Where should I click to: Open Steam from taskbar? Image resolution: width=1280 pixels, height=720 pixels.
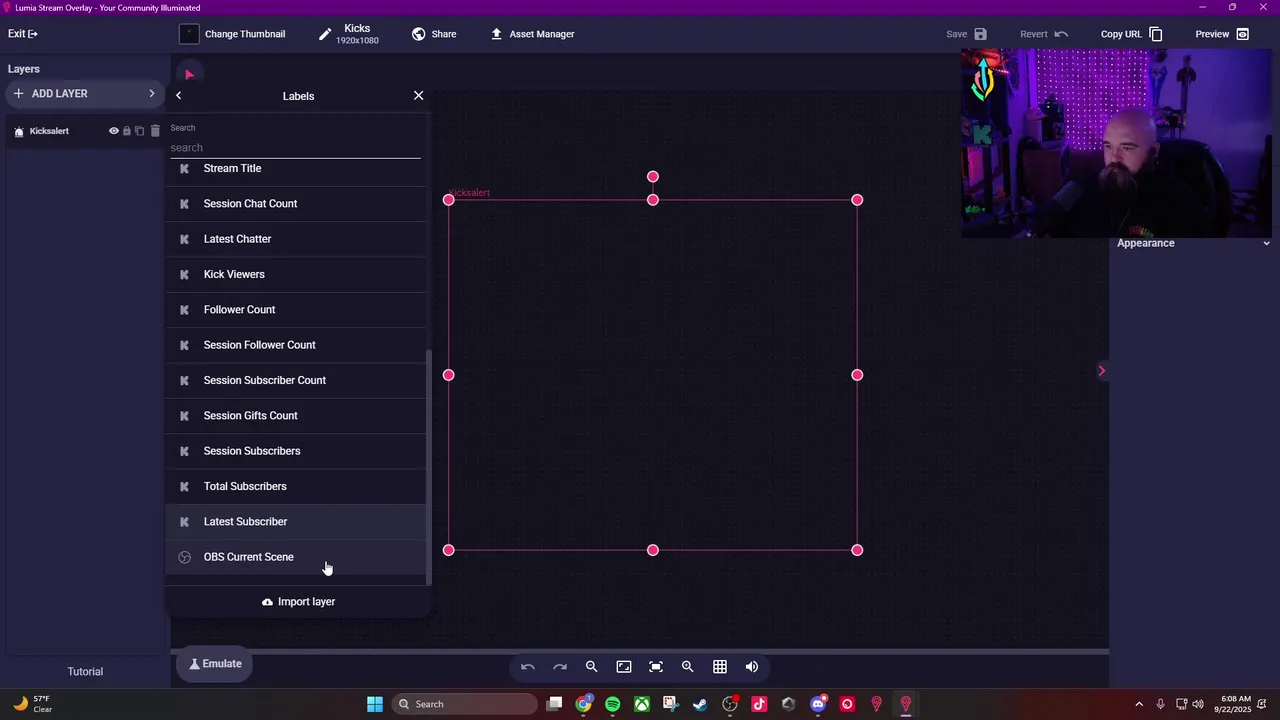[700, 704]
